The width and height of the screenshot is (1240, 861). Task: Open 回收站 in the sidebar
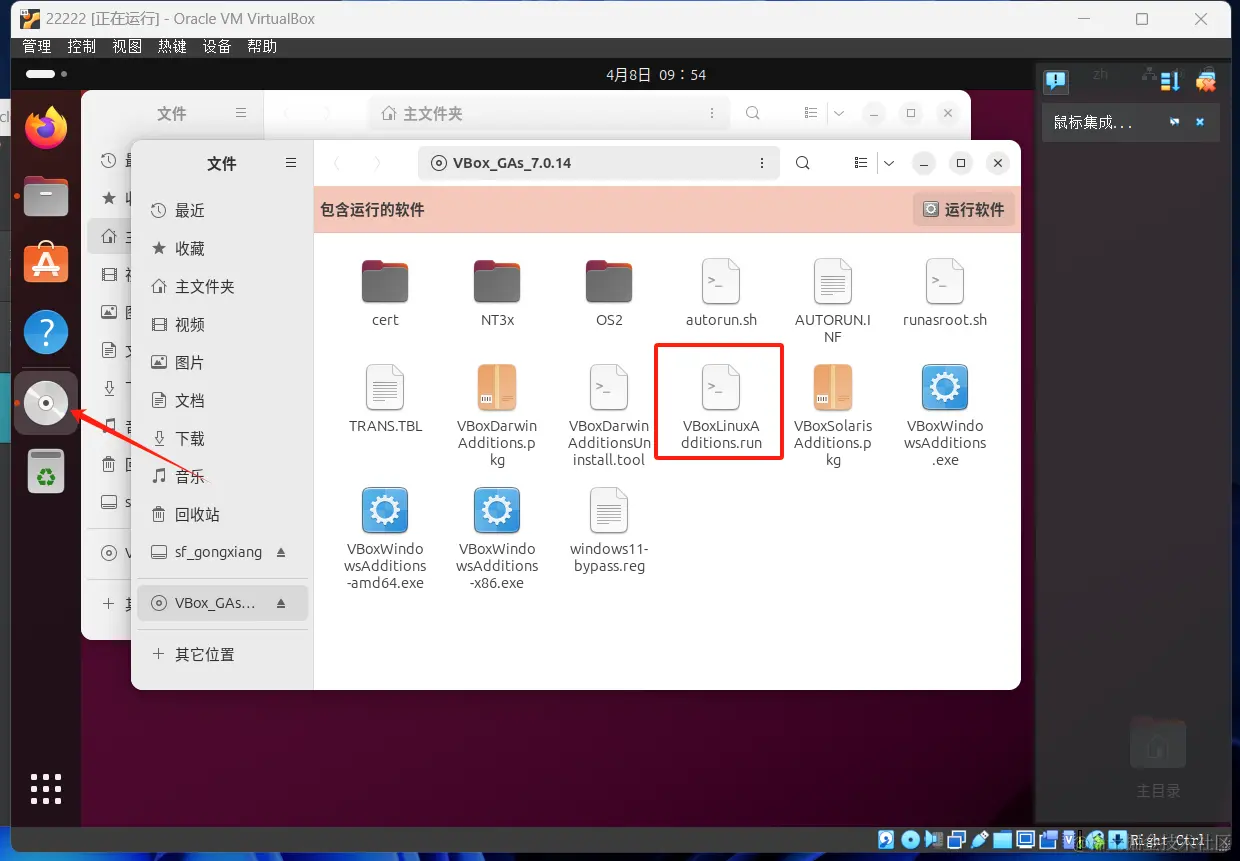(223, 514)
